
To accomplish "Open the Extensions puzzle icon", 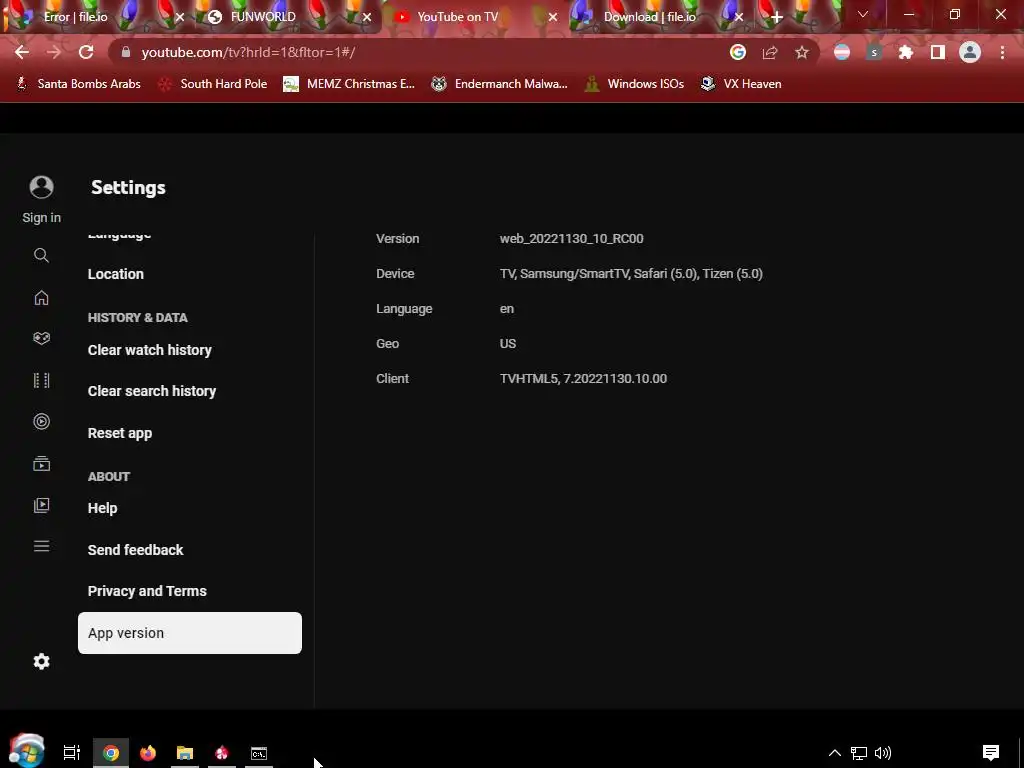I will (906, 52).
